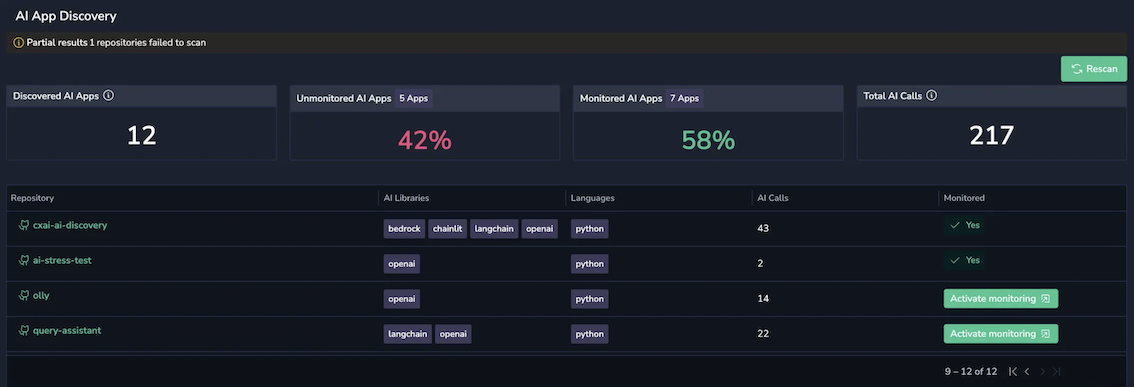
Task: Open the query-assistant repository link
Action: pyautogui.click(x=67, y=331)
